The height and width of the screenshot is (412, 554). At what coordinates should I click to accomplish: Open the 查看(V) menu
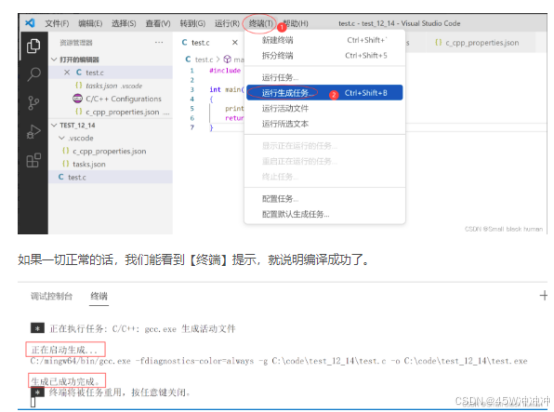158,24
